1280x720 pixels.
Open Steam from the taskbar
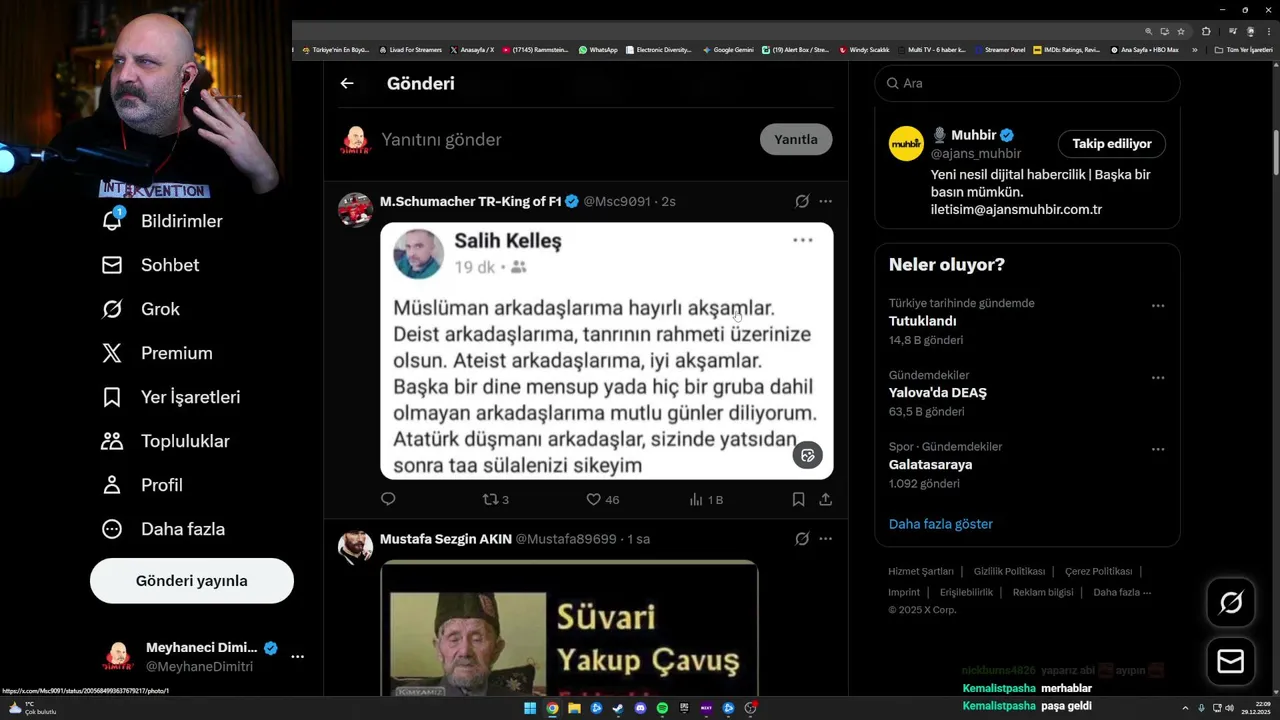click(619, 708)
